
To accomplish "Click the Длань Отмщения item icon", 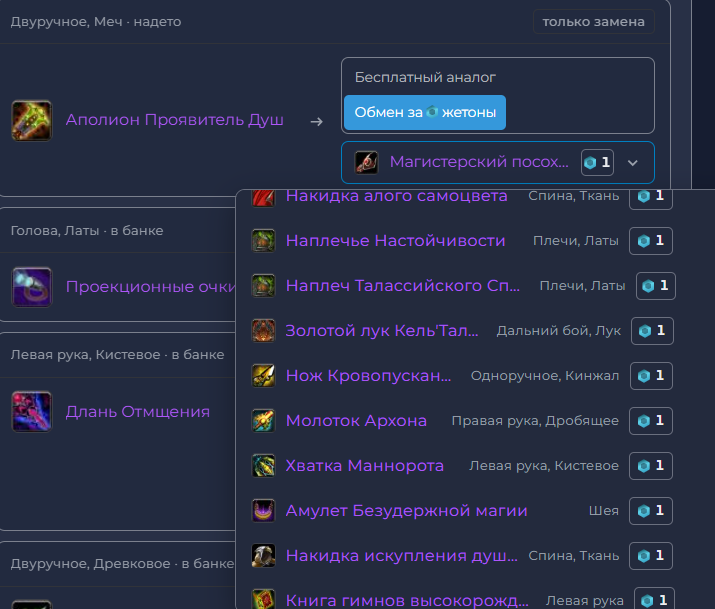I will pyautogui.click(x=31, y=412).
